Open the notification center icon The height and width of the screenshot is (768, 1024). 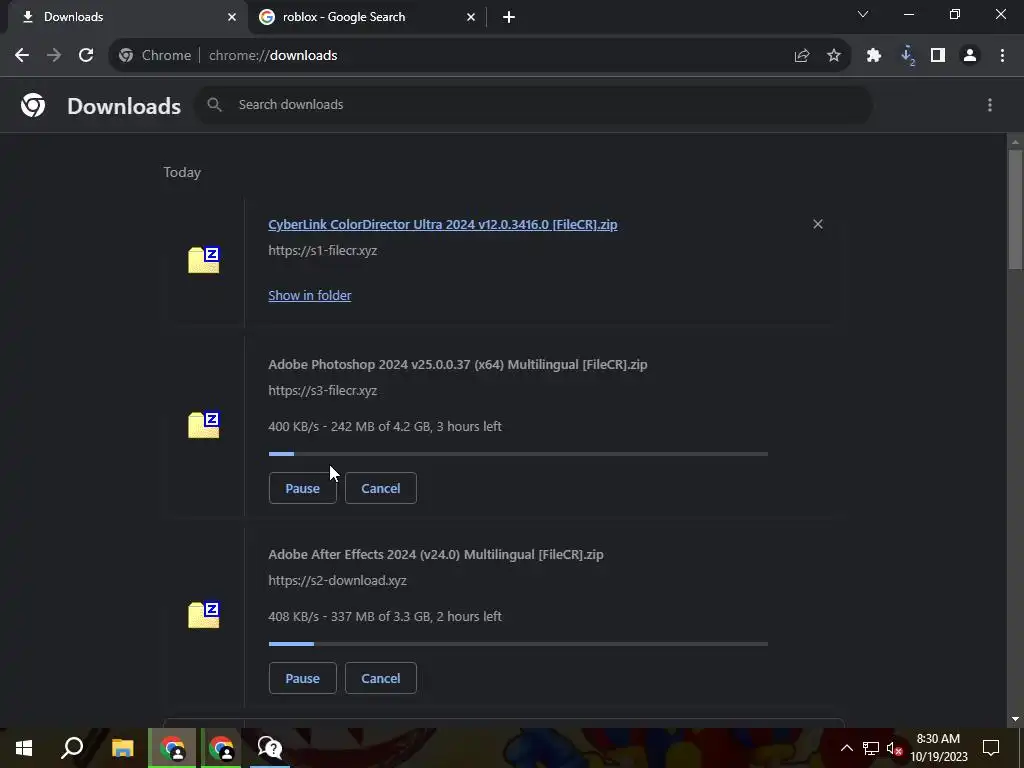(x=991, y=748)
